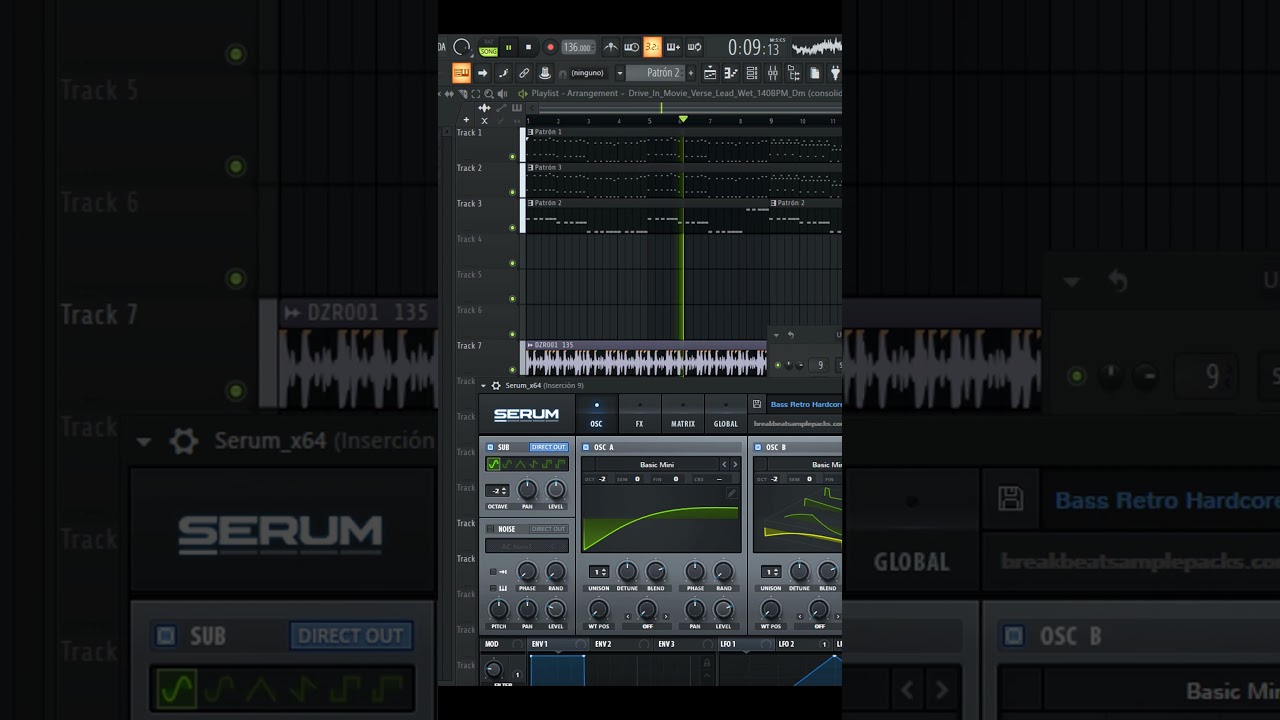Image resolution: width=1280 pixels, height=720 pixels.
Task: Click the right-arrow auto scrolling icon
Action: 482,73
